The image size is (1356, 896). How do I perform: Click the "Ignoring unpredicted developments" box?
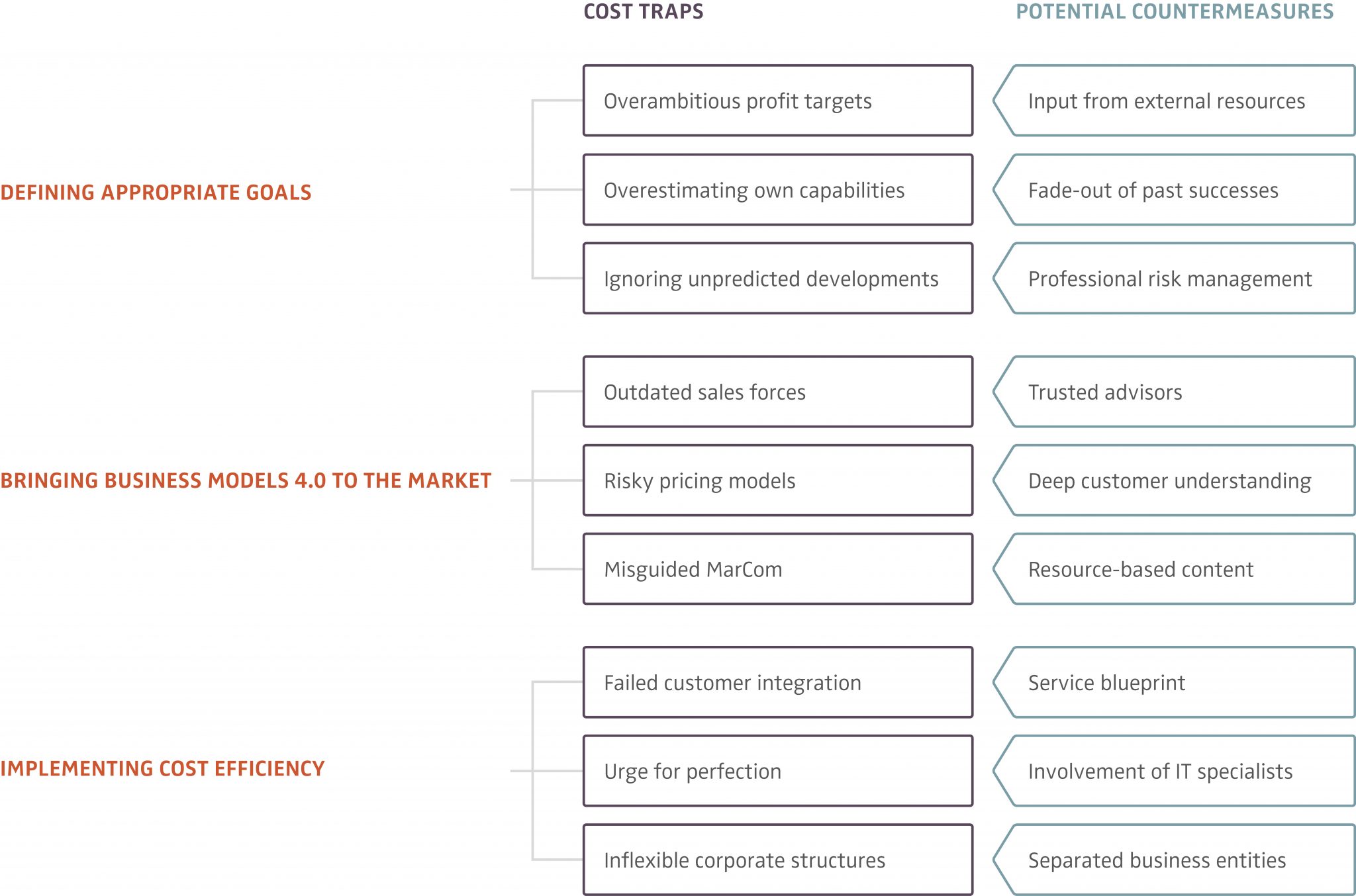click(777, 279)
